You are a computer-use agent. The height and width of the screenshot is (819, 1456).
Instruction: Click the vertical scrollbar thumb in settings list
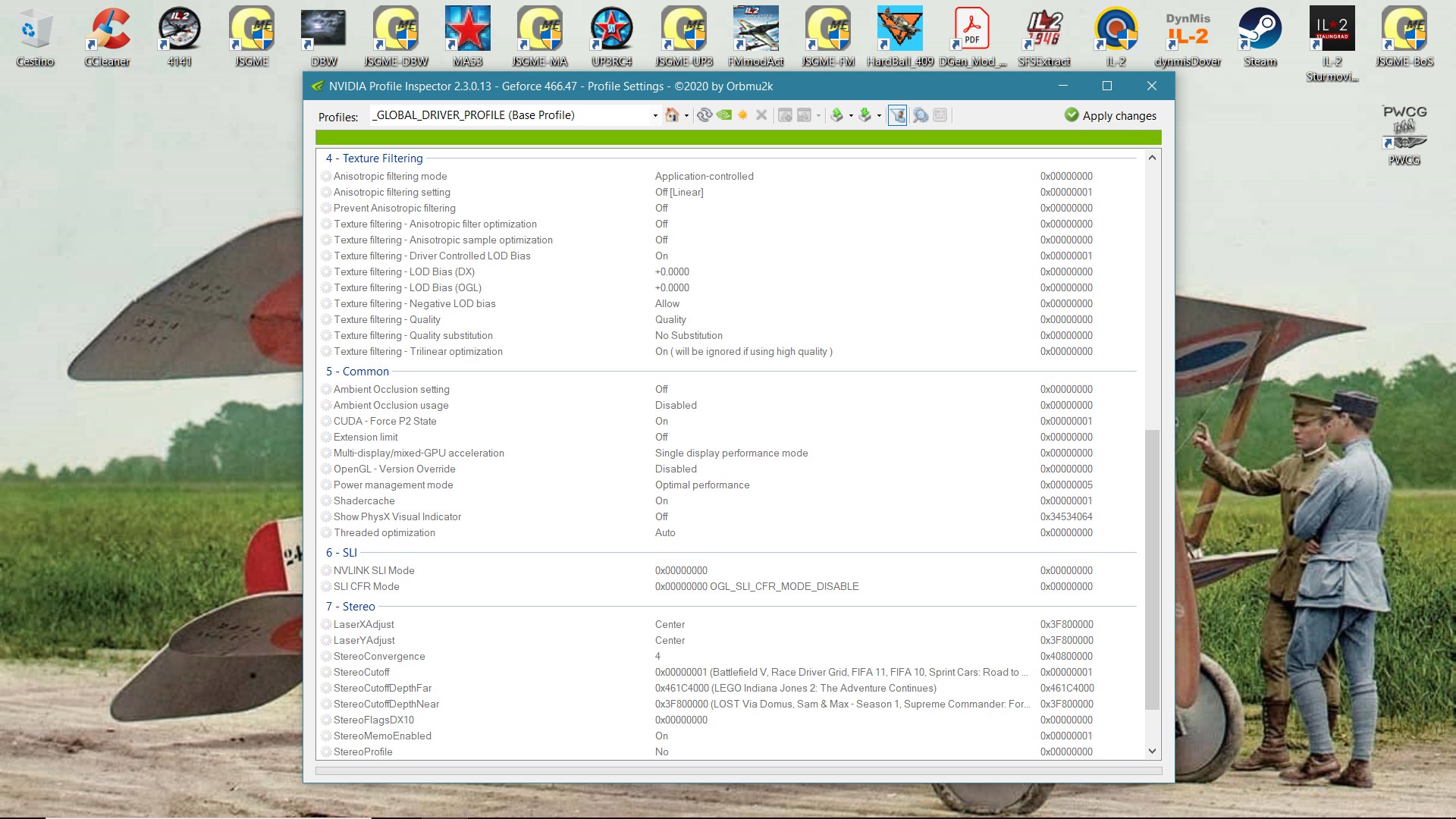pos(1152,570)
